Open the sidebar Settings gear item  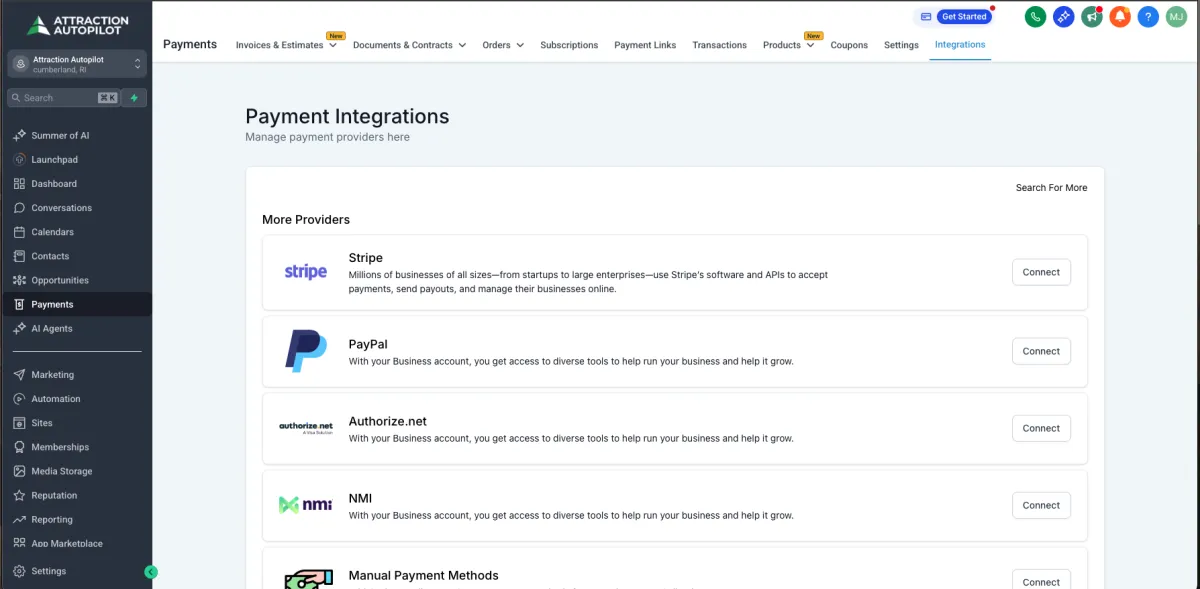pos(48,571)
